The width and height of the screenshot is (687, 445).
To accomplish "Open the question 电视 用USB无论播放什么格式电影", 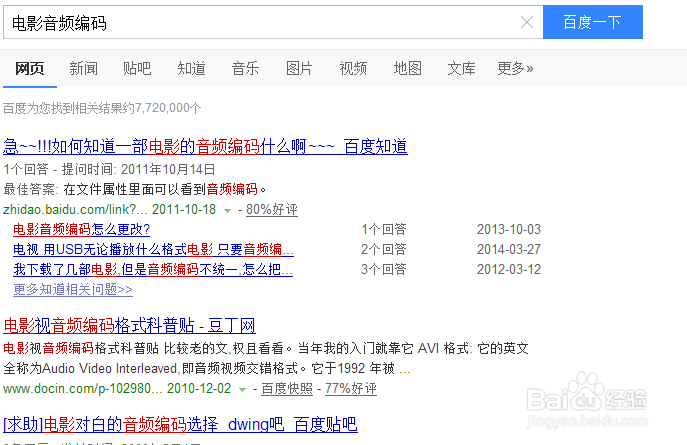I will [x=153, y=249].
